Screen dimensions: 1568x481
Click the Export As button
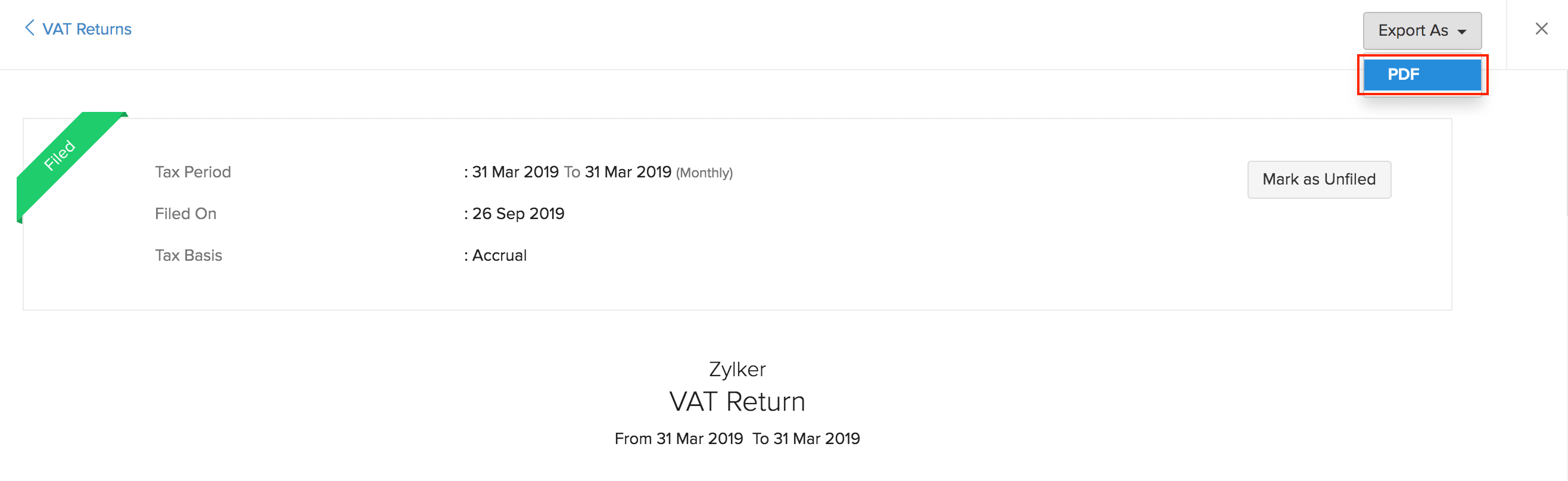pyautogui.click(x=1421, y=30)
